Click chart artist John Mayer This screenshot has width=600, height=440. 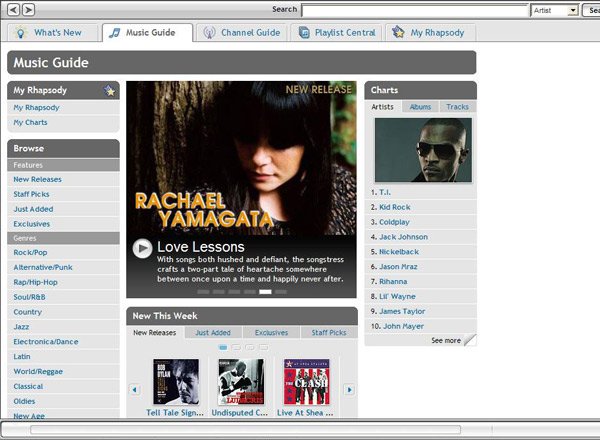point(403,326)
